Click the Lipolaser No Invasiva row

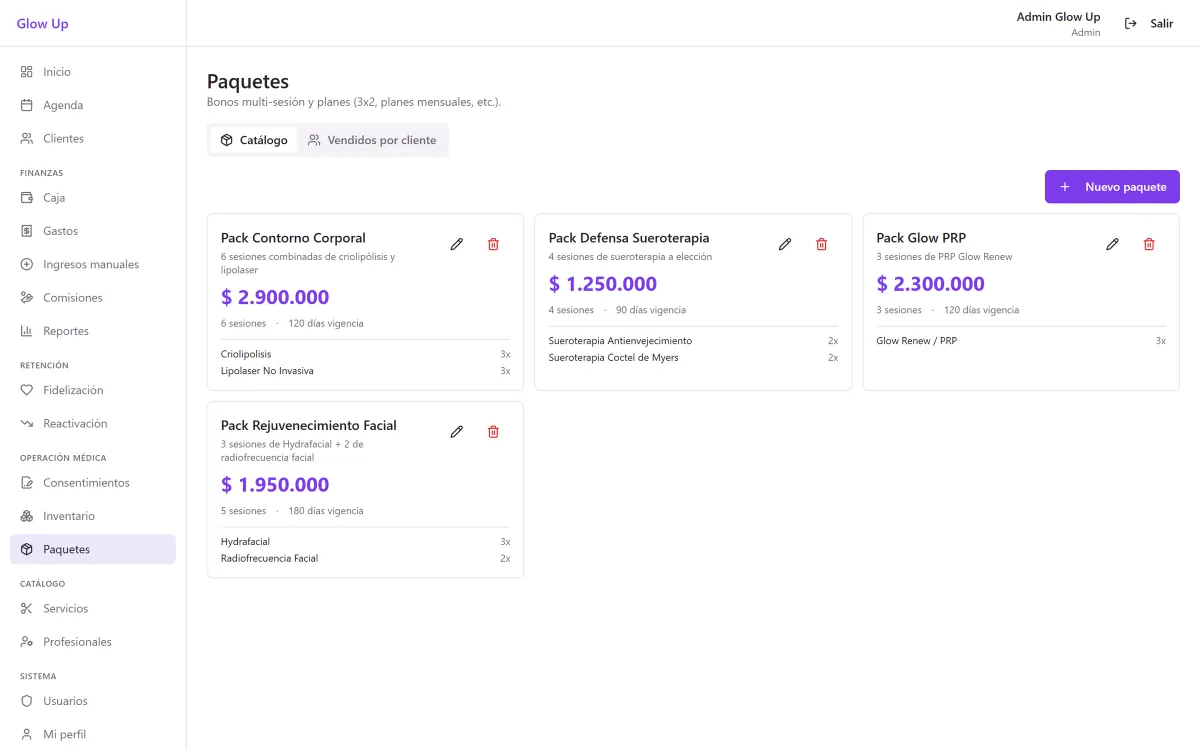[x=365, y=371]
